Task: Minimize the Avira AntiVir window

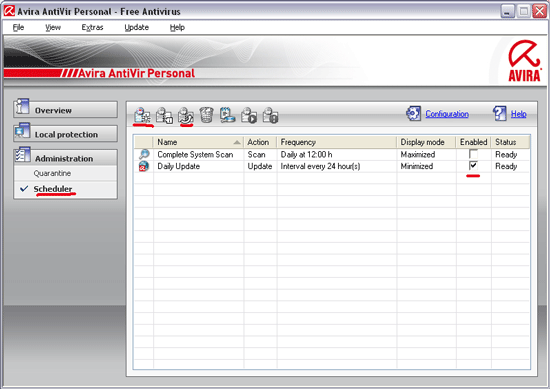Action: (507, 11)
